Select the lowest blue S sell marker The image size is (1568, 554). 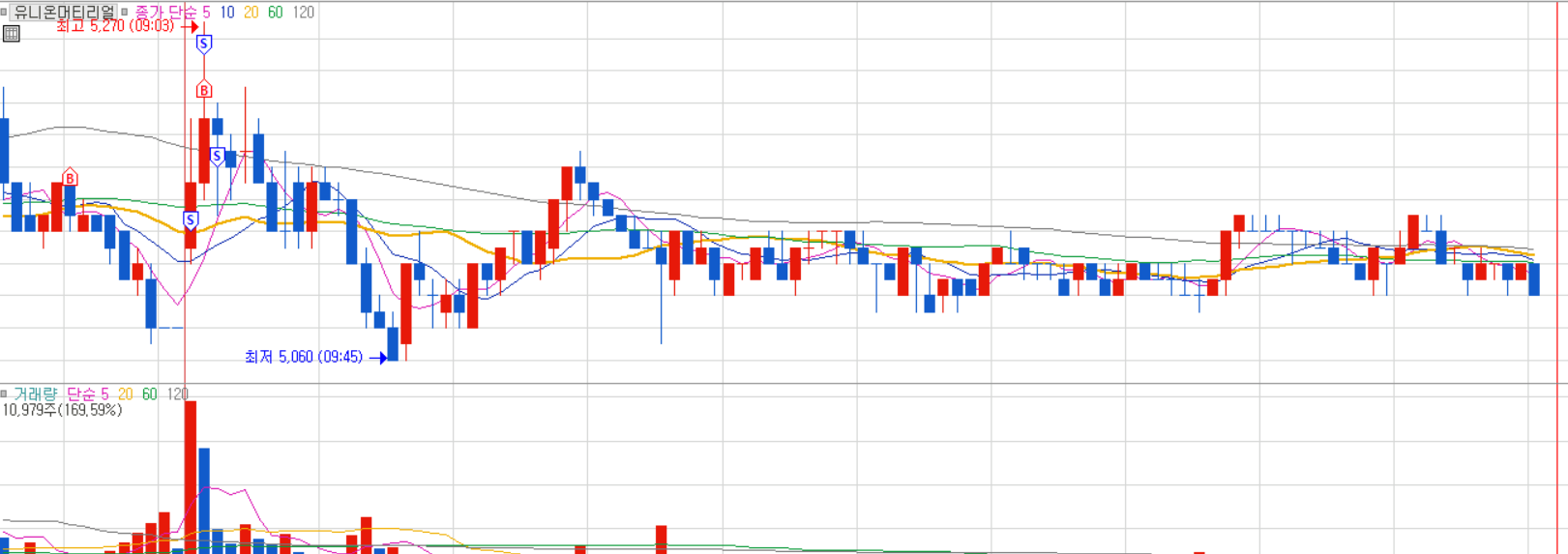click(x=191, y=219)
